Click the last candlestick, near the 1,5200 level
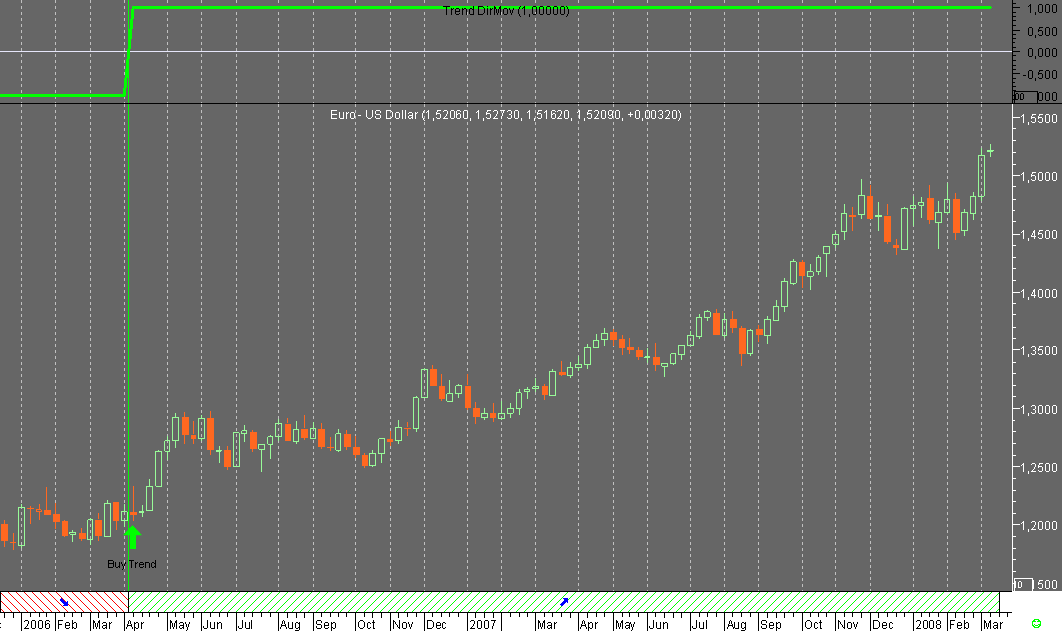 [x=991, y=150]
